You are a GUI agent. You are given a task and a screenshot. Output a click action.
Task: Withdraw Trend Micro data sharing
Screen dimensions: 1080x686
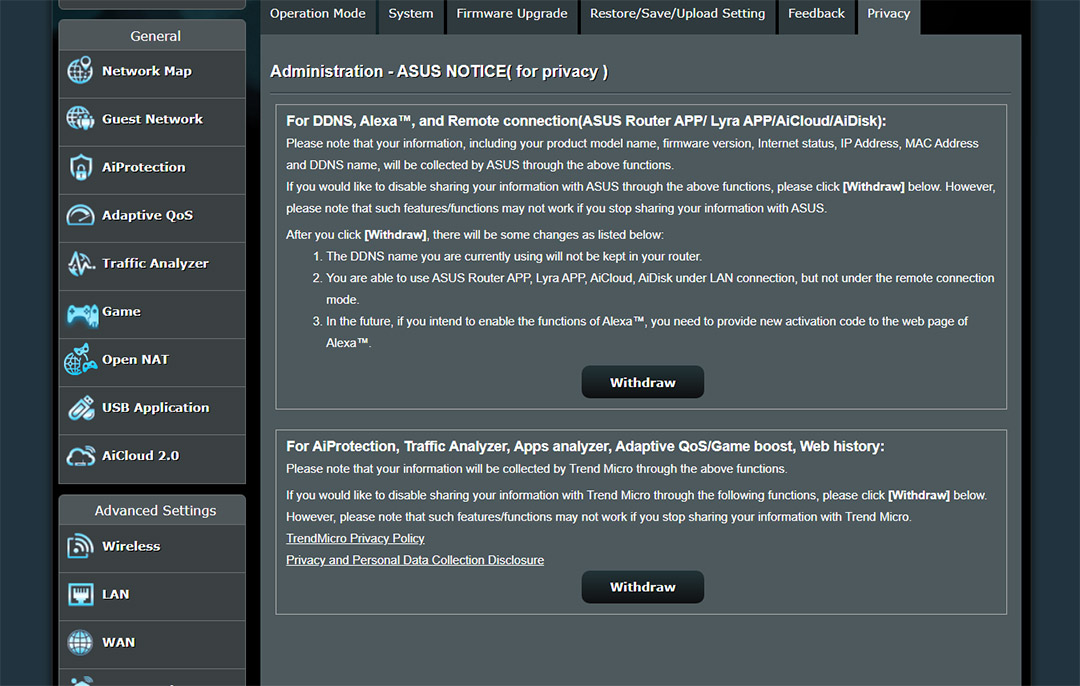pos(643,587)
